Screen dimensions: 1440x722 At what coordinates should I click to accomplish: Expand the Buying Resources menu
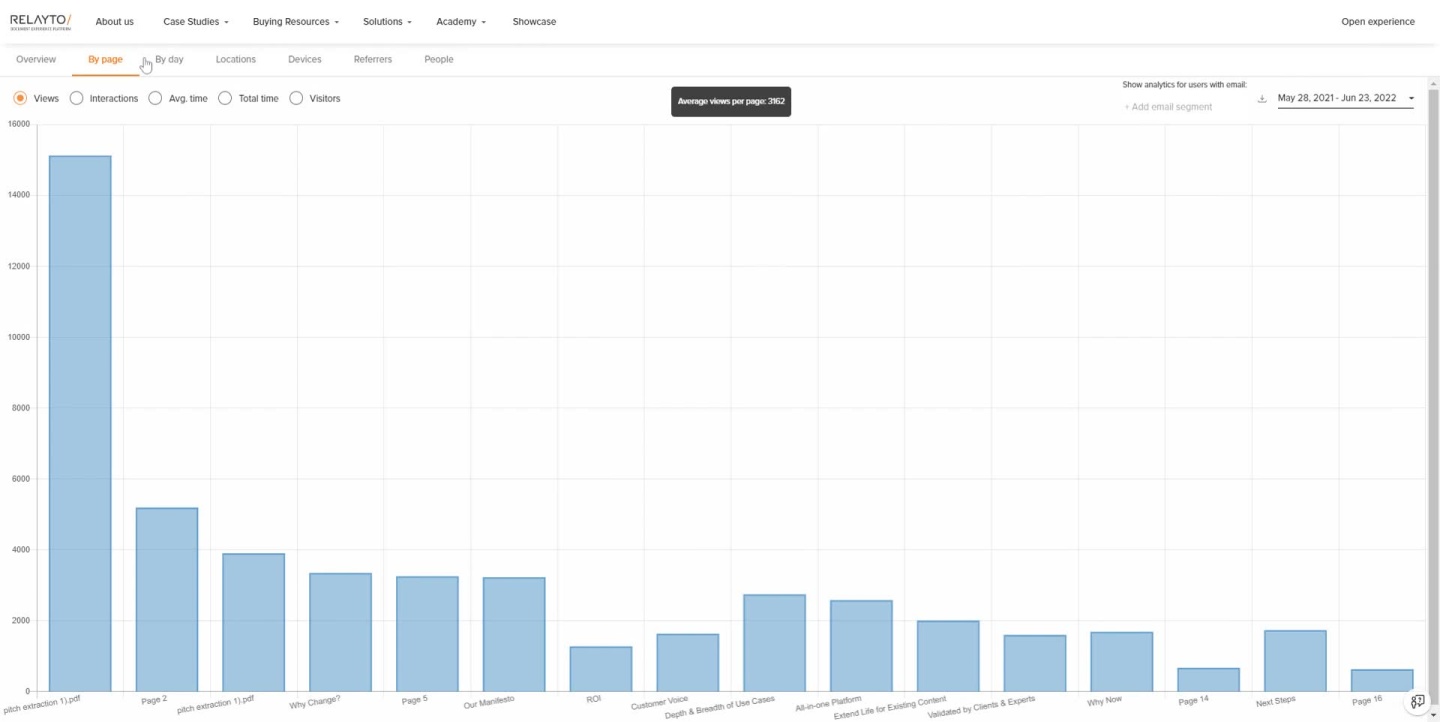click(295, 22)
